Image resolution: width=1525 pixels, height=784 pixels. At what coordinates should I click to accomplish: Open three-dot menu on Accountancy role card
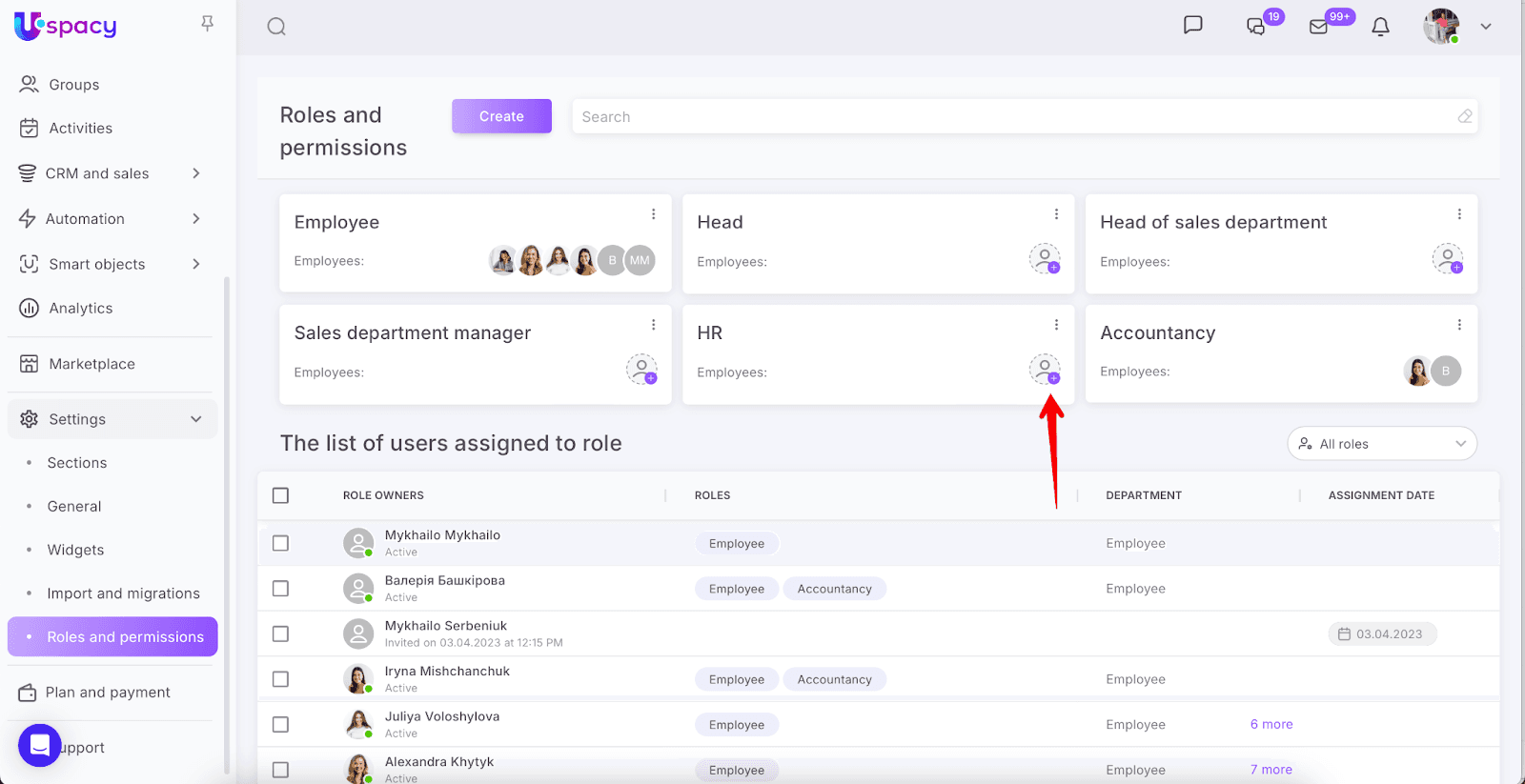point(1459,325)
